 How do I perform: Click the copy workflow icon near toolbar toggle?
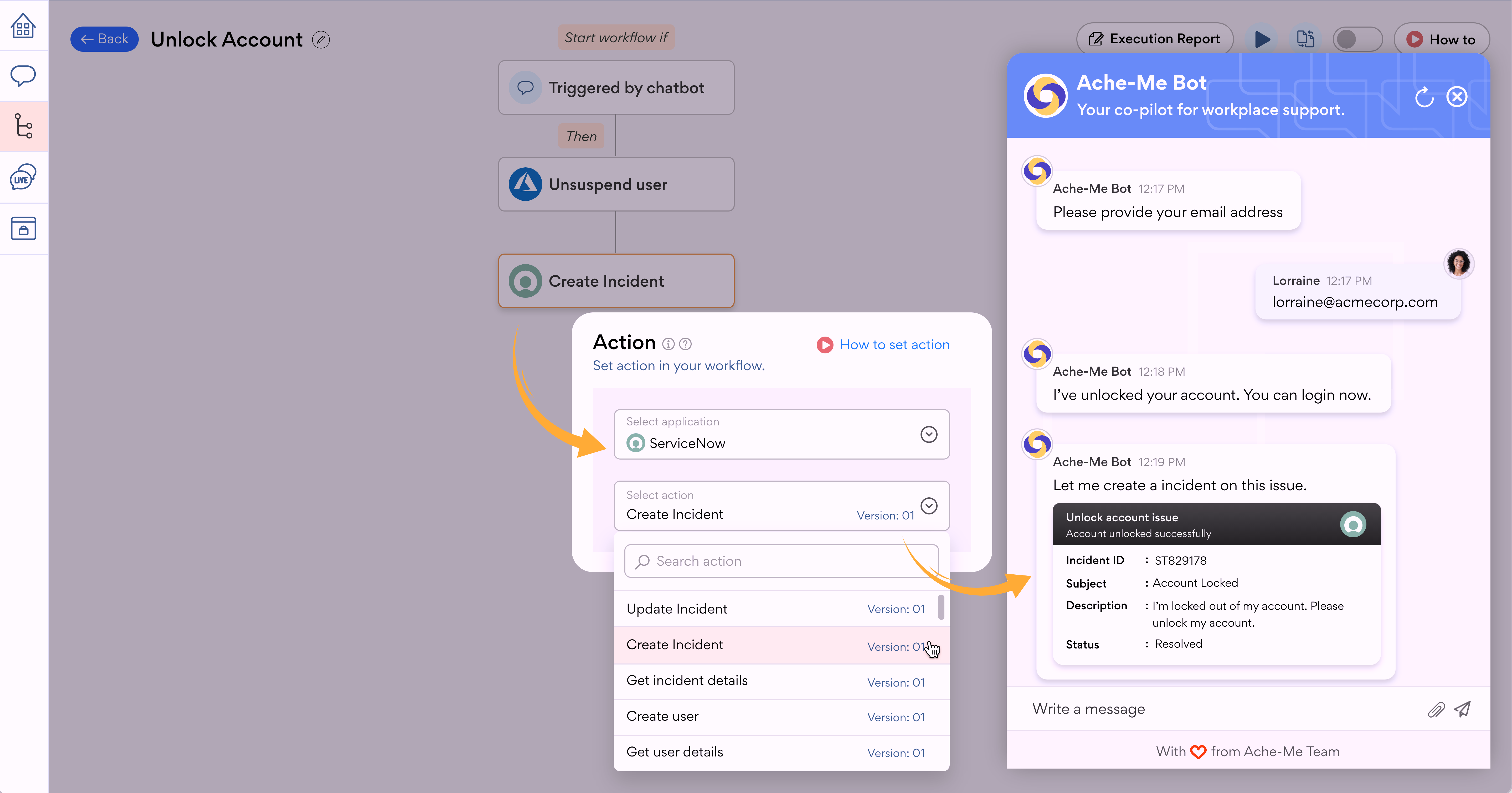pyautogui.click(x=1305, y=39)
